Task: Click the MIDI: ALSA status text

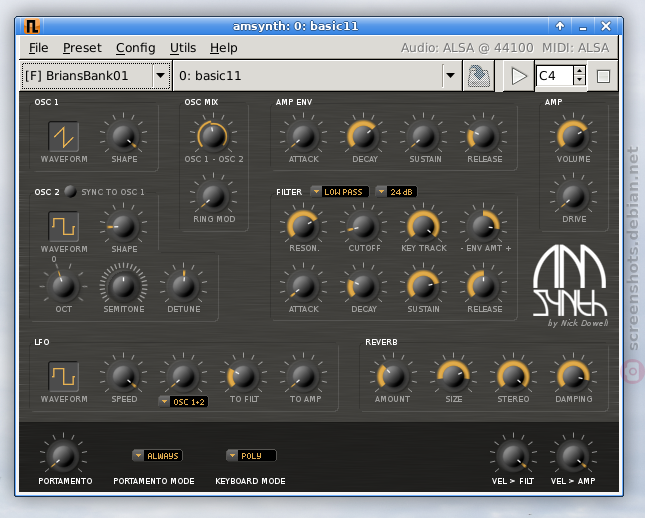Action: [575, 48]
